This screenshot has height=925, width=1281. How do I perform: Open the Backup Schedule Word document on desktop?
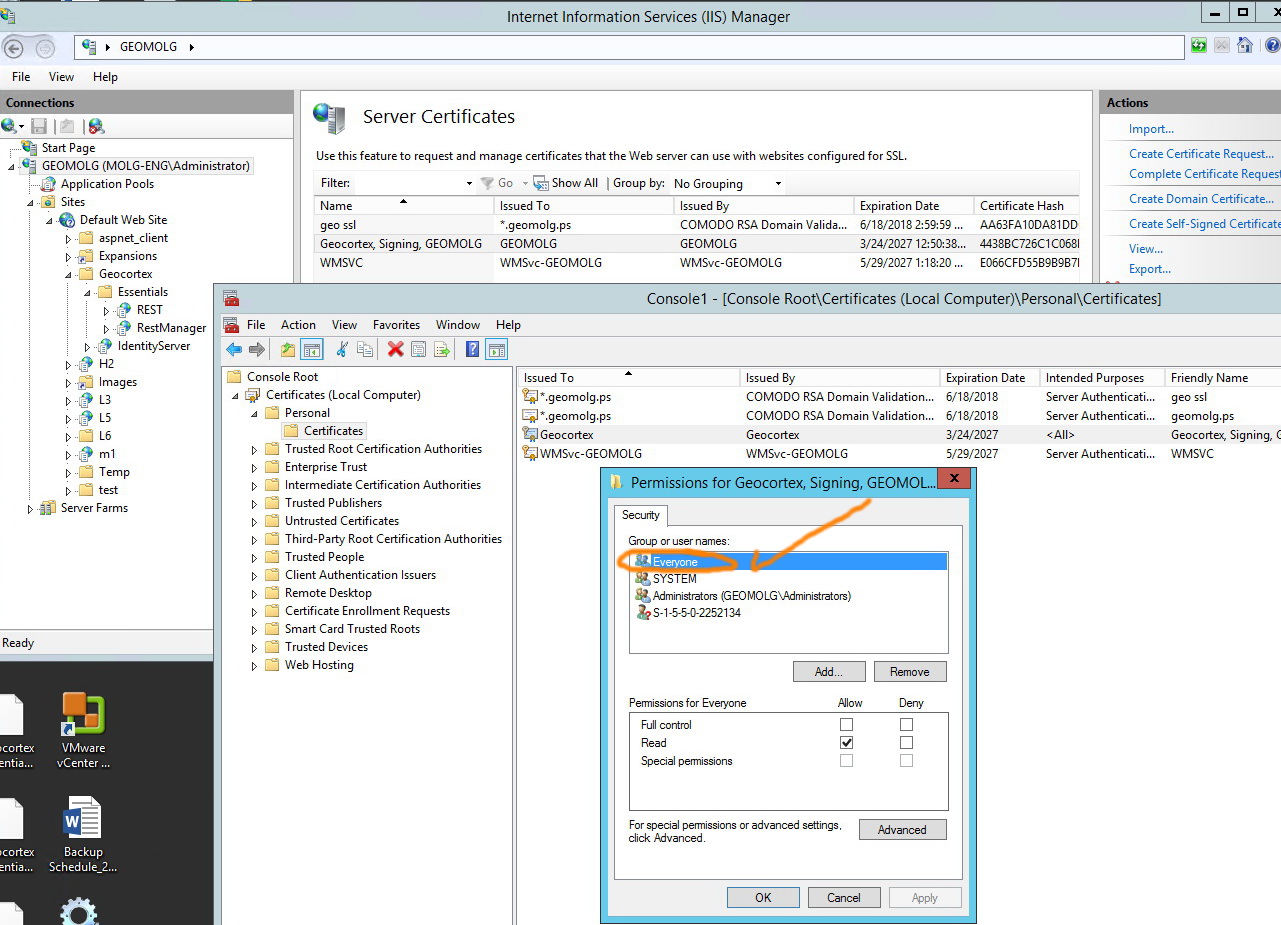pos(83,835)
